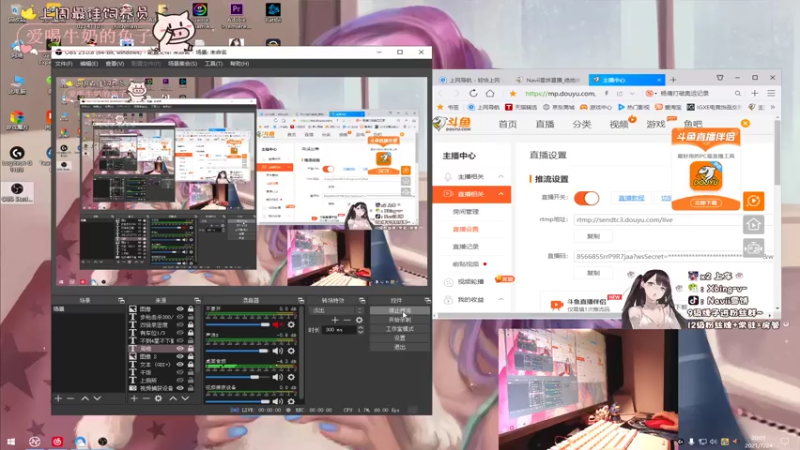Click the grey house float icon on the Douyu page

tap(754, 224)
